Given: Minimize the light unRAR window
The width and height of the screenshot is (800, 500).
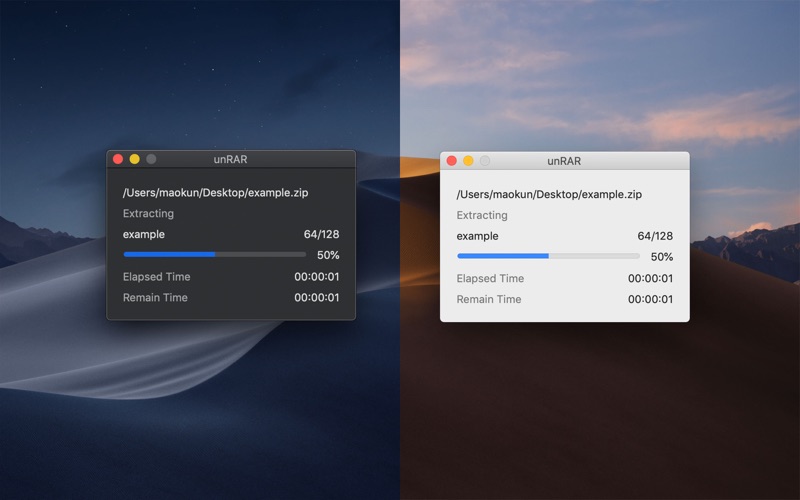Looking at the screenshot, I should pyautogui.click(x=468, y=161).
